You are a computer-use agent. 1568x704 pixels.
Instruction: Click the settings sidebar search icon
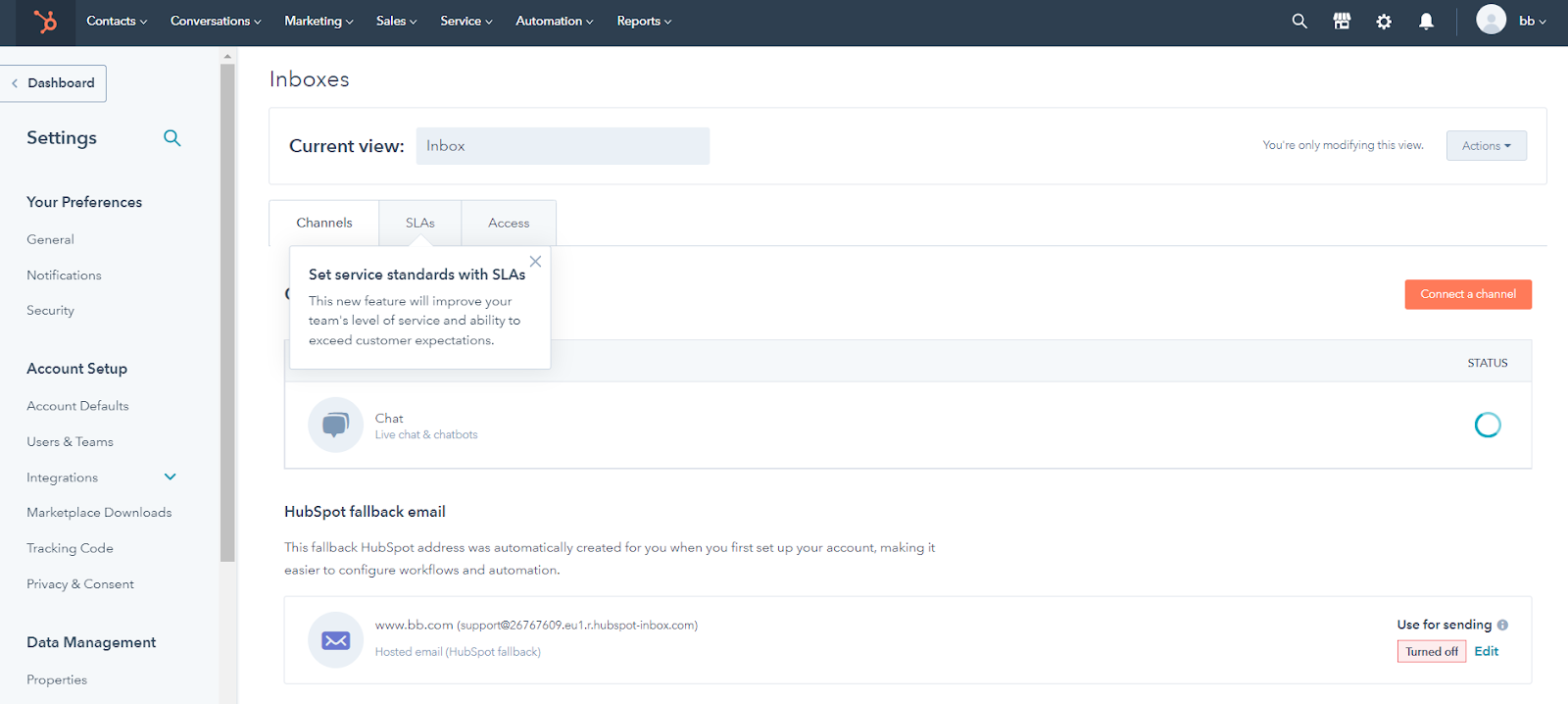pyautogui.click(x=172, y=138)
